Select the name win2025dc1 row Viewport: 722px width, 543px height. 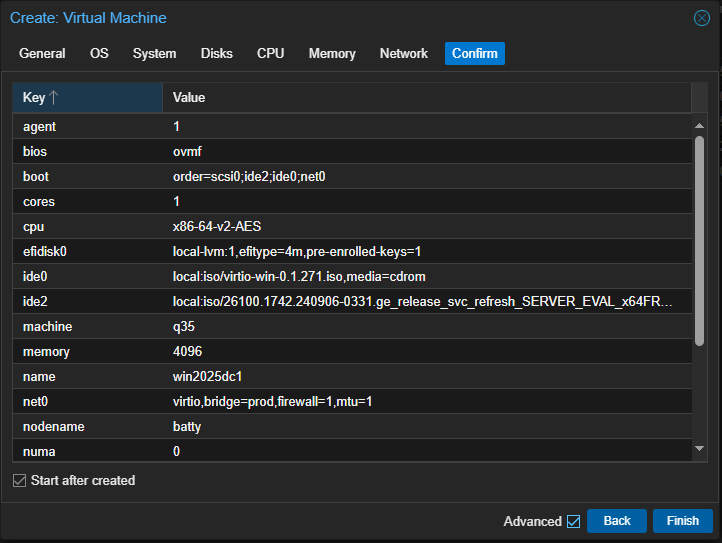coord(350,377)
